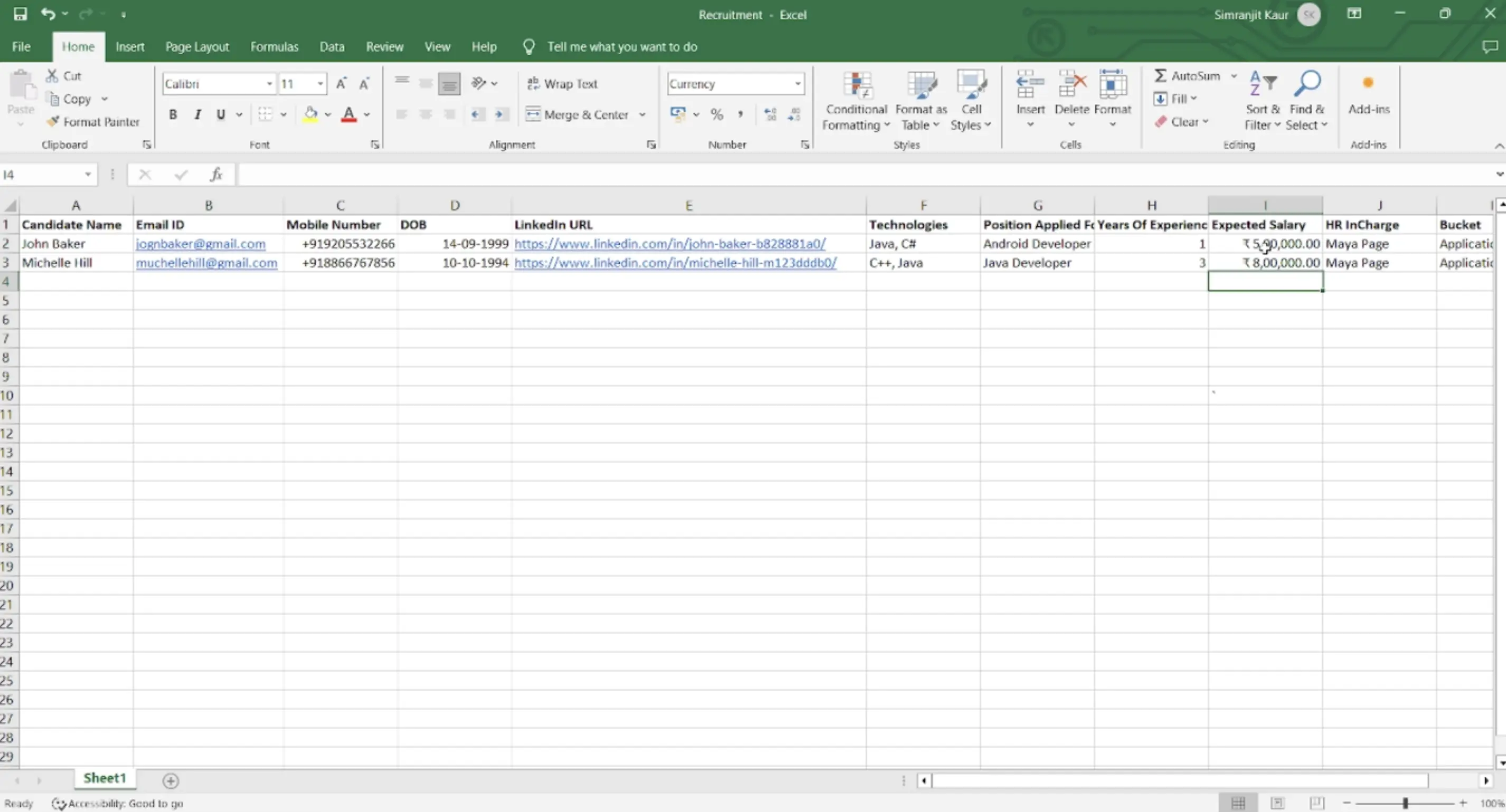Open the Comments speech bubble icon

coord(1490,47)
